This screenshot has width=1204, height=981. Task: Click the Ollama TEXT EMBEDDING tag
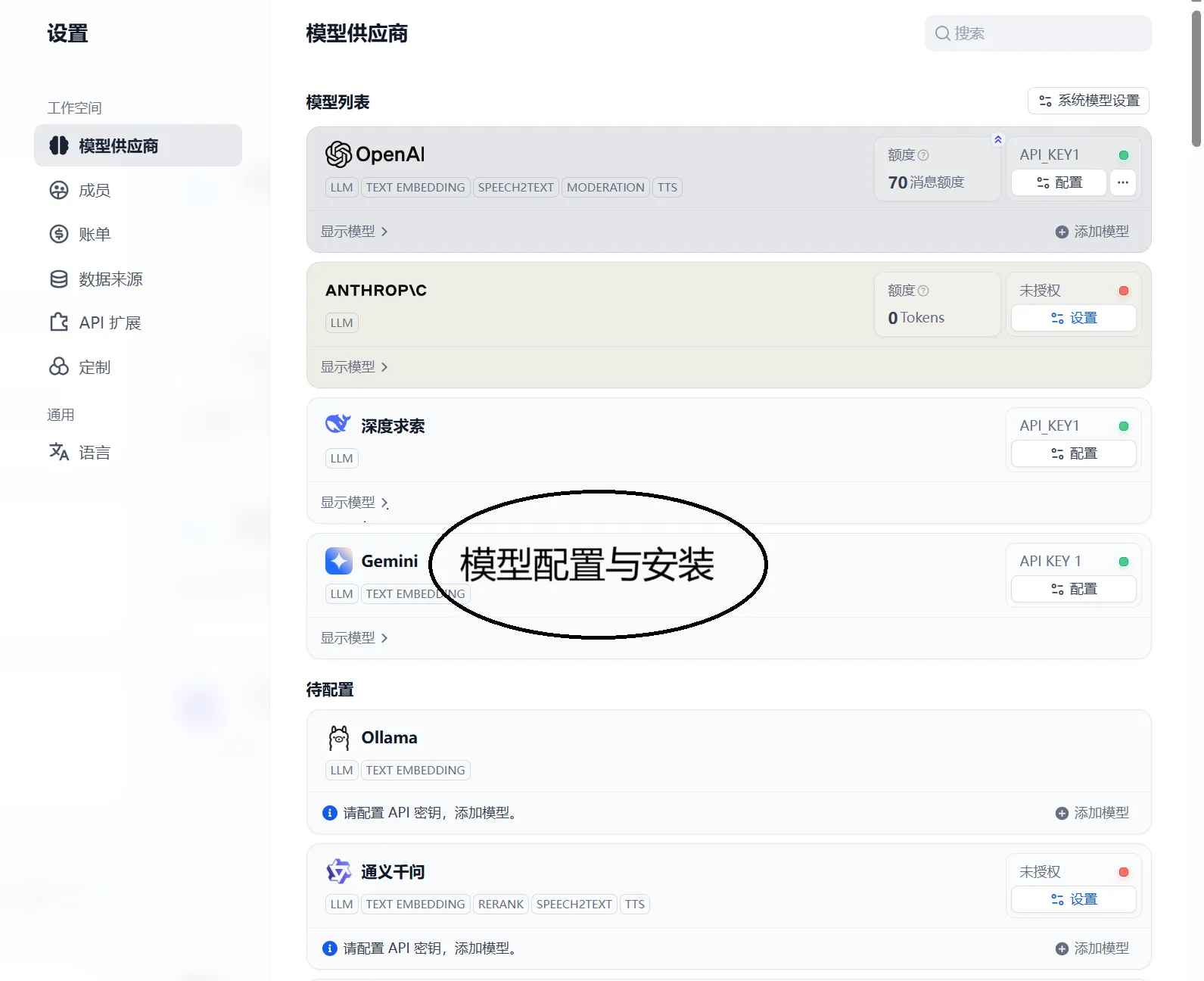tap(415, 770)
